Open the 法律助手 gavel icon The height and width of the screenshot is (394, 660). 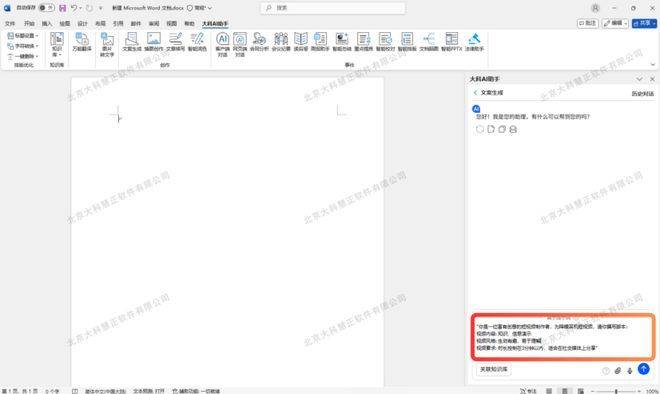pos(474,42)
